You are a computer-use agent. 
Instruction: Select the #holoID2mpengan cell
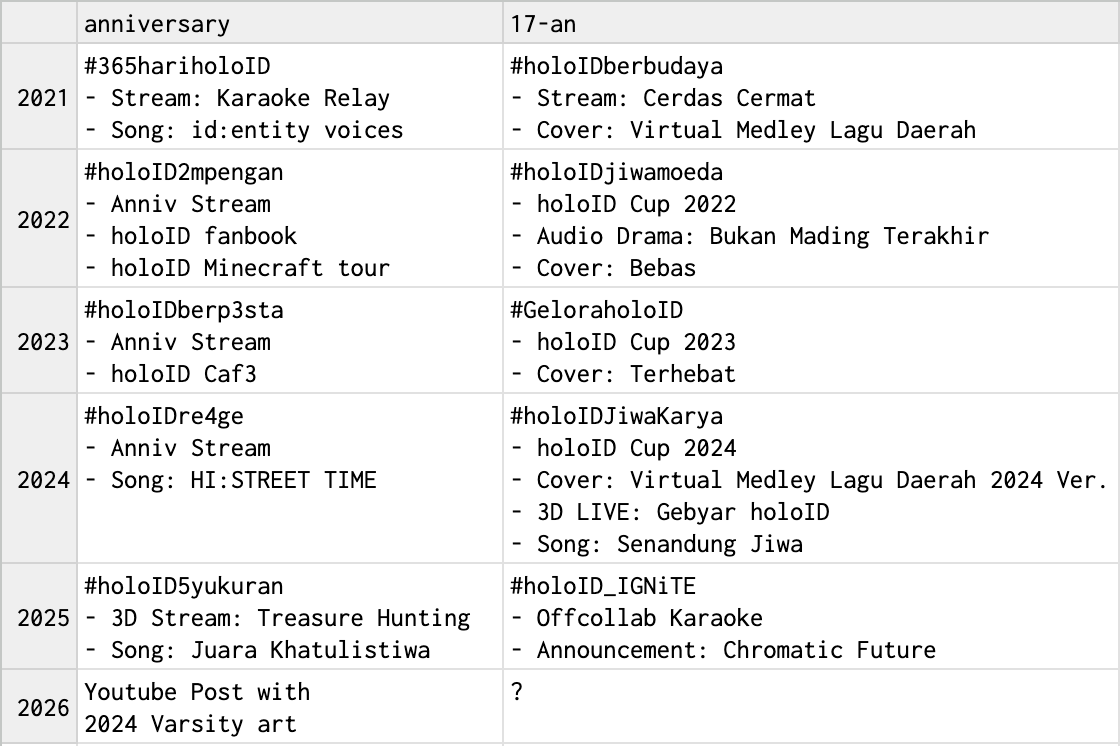[x=289, y=219]
